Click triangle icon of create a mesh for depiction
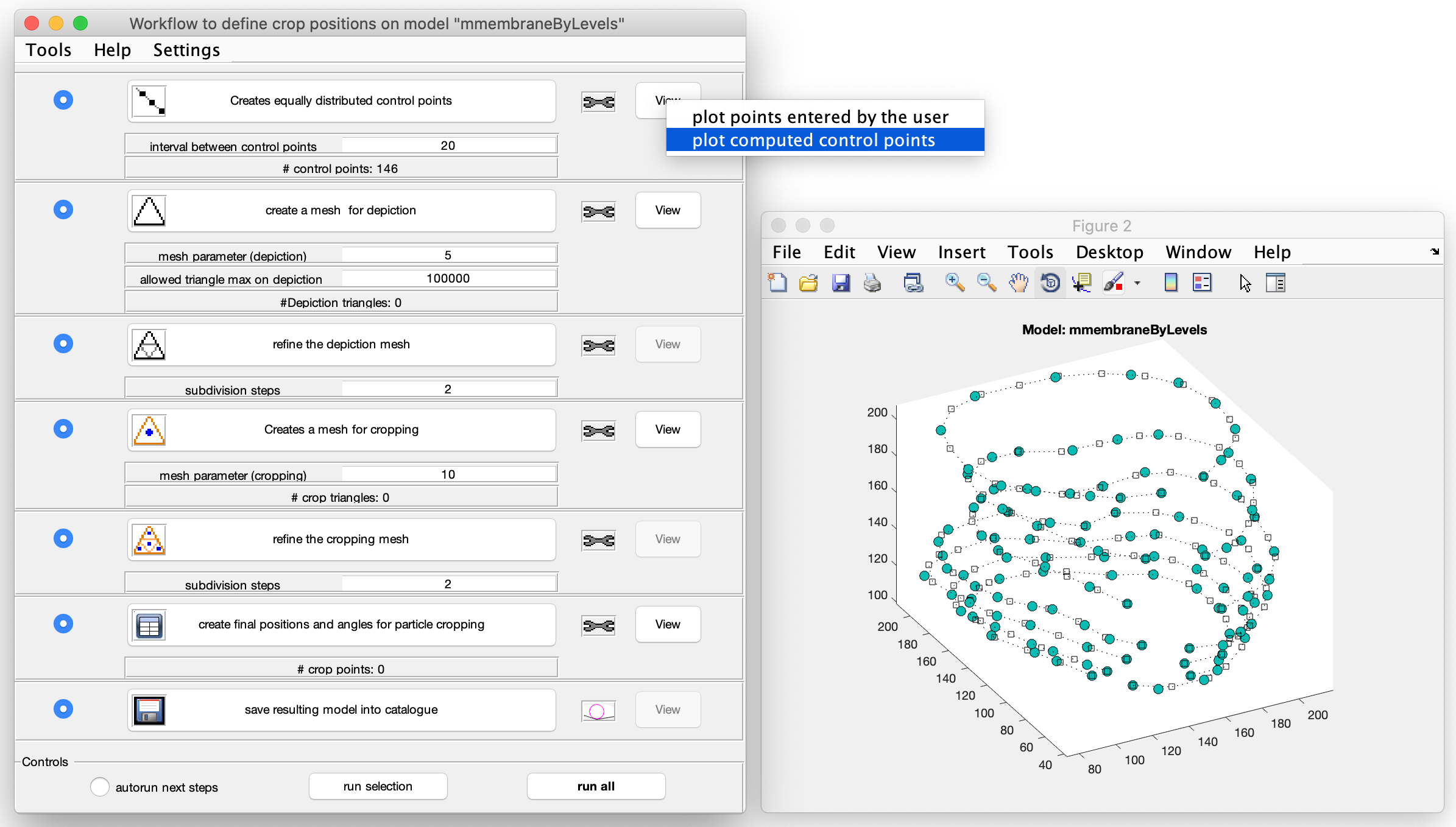Image resolution: width=1456 pixels, height=827 pixels. pos(149,211)
